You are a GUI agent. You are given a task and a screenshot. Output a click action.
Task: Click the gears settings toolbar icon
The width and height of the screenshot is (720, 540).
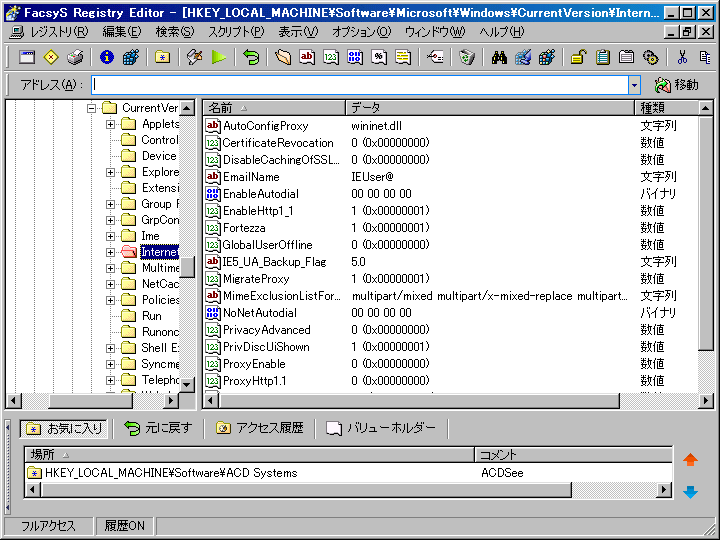(x=651, y=57)
